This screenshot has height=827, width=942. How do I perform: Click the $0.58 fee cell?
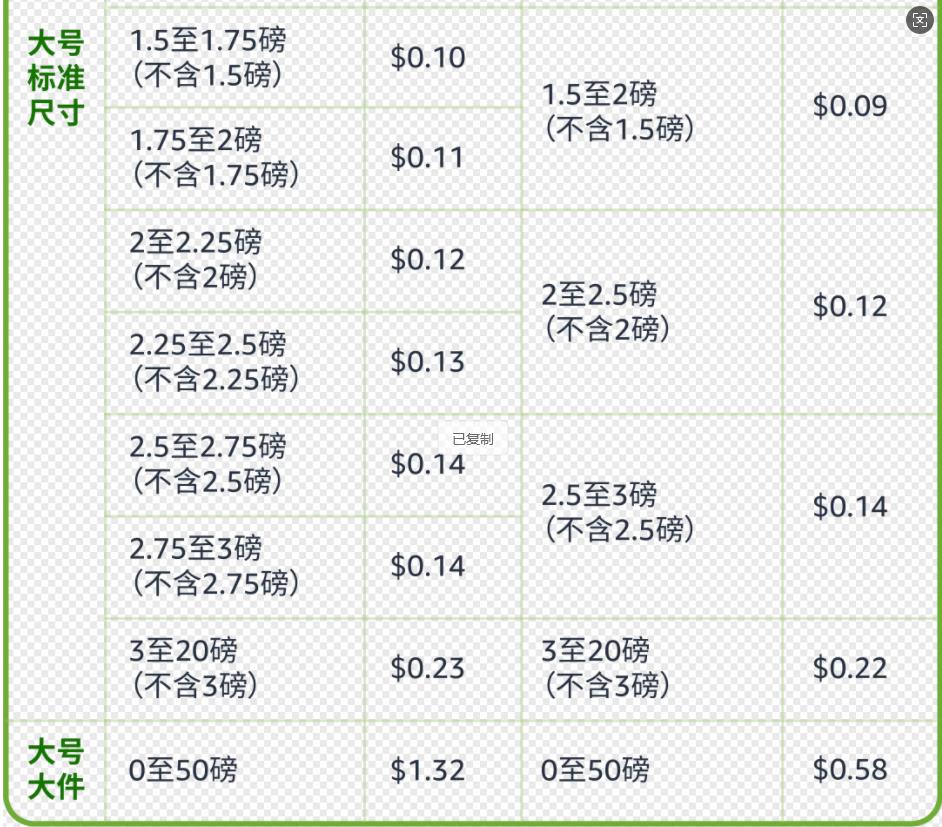coord(859,771)
